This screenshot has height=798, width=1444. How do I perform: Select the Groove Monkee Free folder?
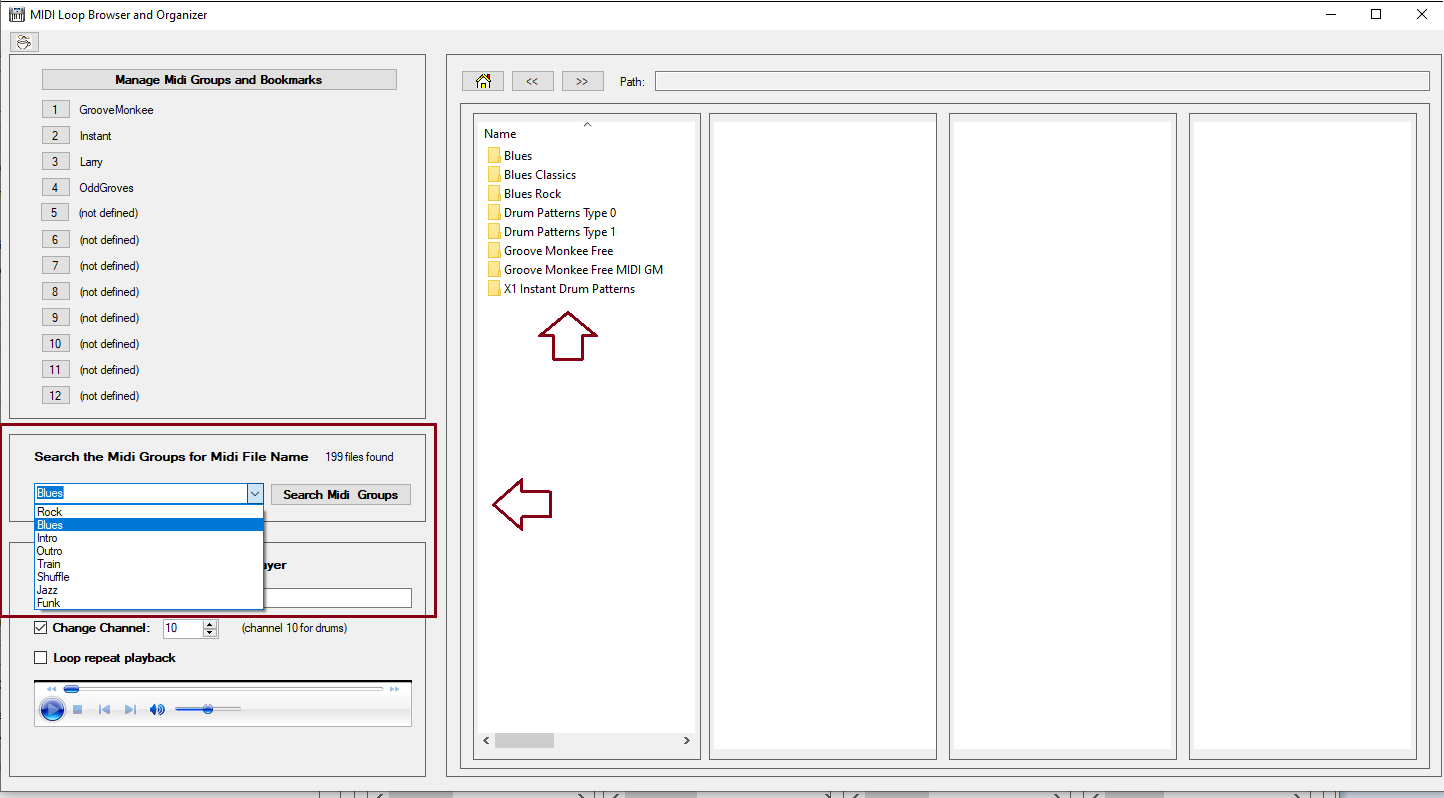pos(551,250)
